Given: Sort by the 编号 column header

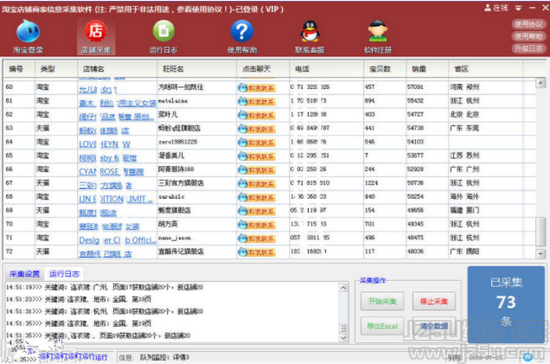Looking at the screenshot, I should pyautogui.click(x=19, y=69).
